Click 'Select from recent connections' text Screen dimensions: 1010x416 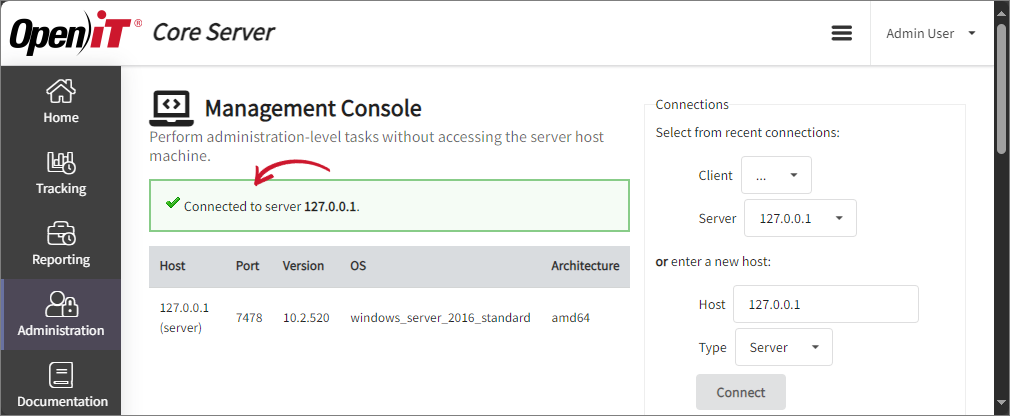pos(748,133)
